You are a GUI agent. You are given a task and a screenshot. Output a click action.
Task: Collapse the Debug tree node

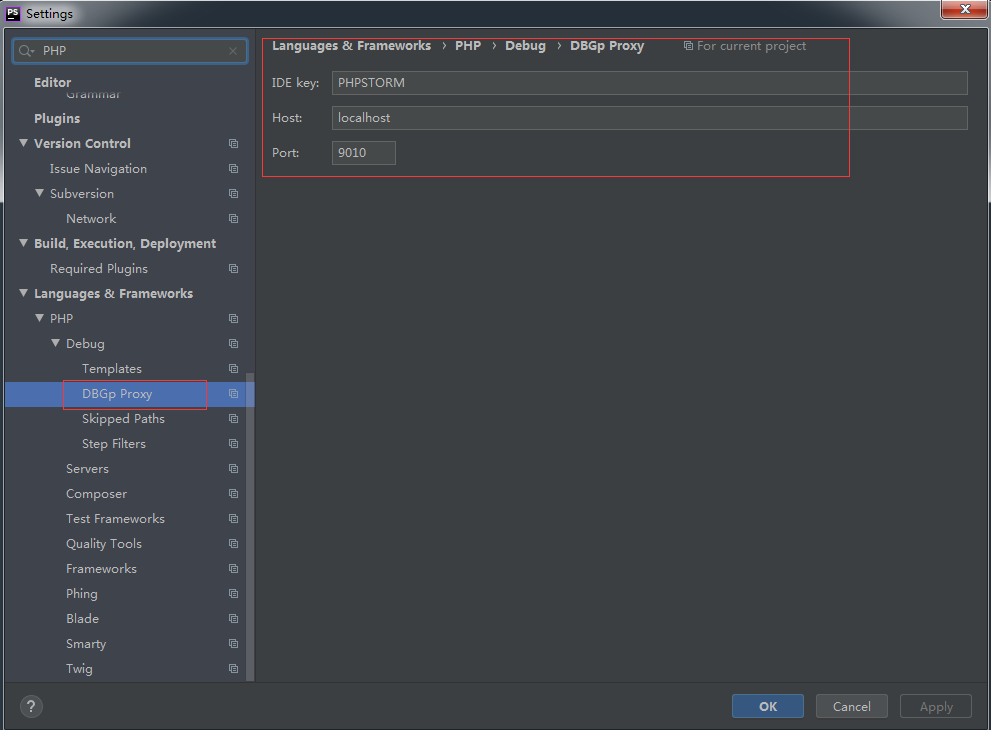(55, 343)
